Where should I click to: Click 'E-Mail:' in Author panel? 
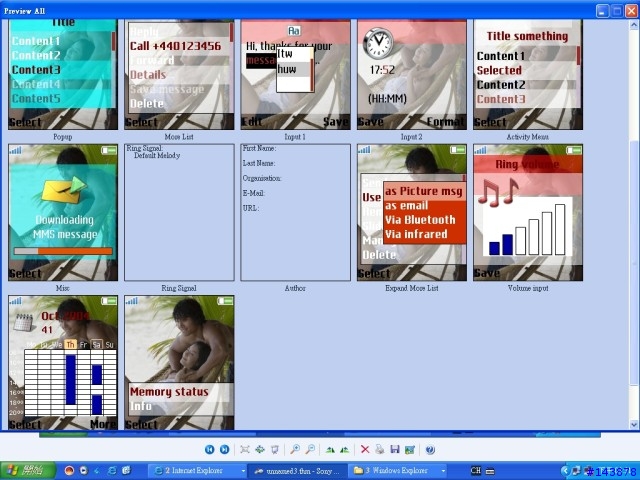click(x=254, y=193)
